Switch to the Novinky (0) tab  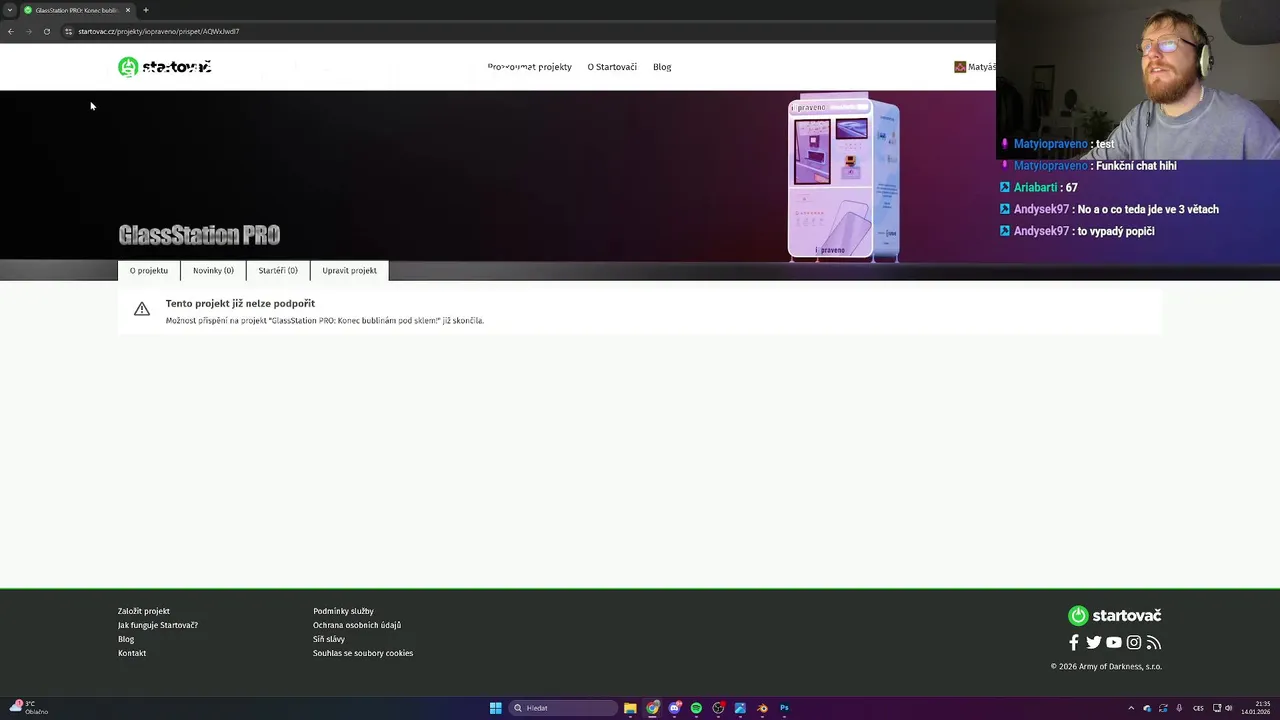[x=213, y=270]
